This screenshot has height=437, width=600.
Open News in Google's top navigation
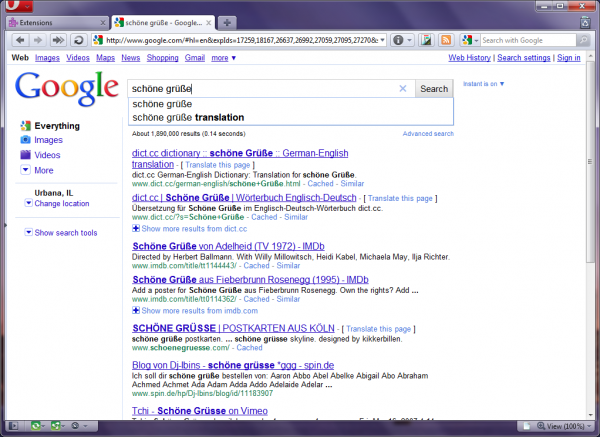coord(130,58)
